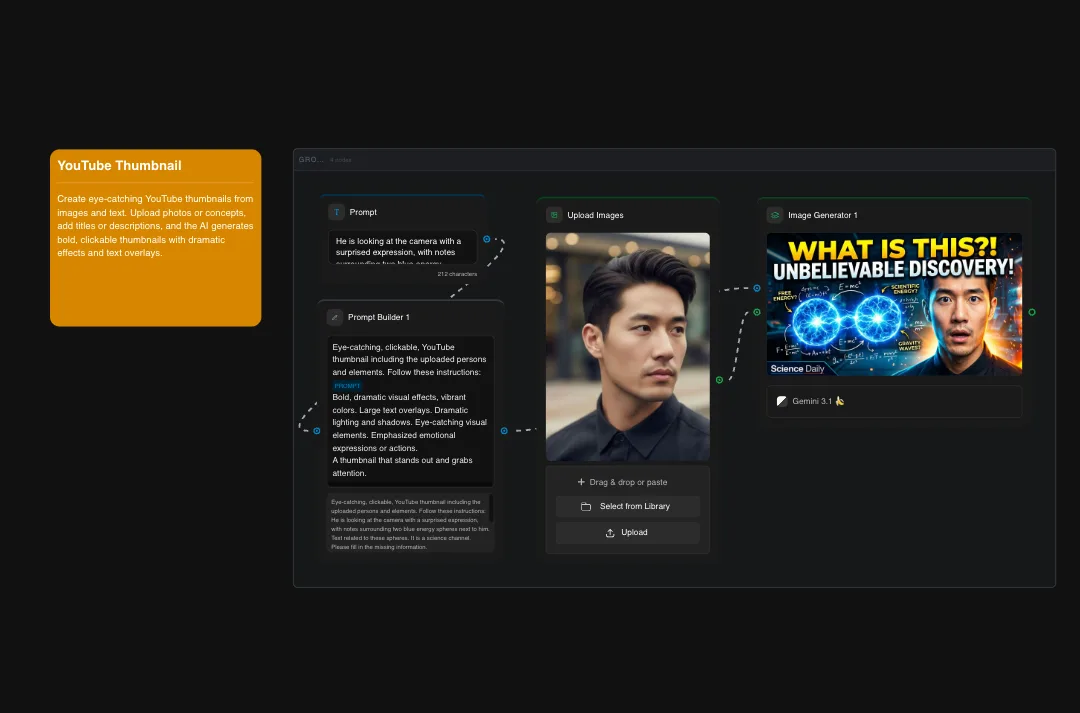Click the Upload button
The image size is (1080, 713).
click(x=627, y=532)
